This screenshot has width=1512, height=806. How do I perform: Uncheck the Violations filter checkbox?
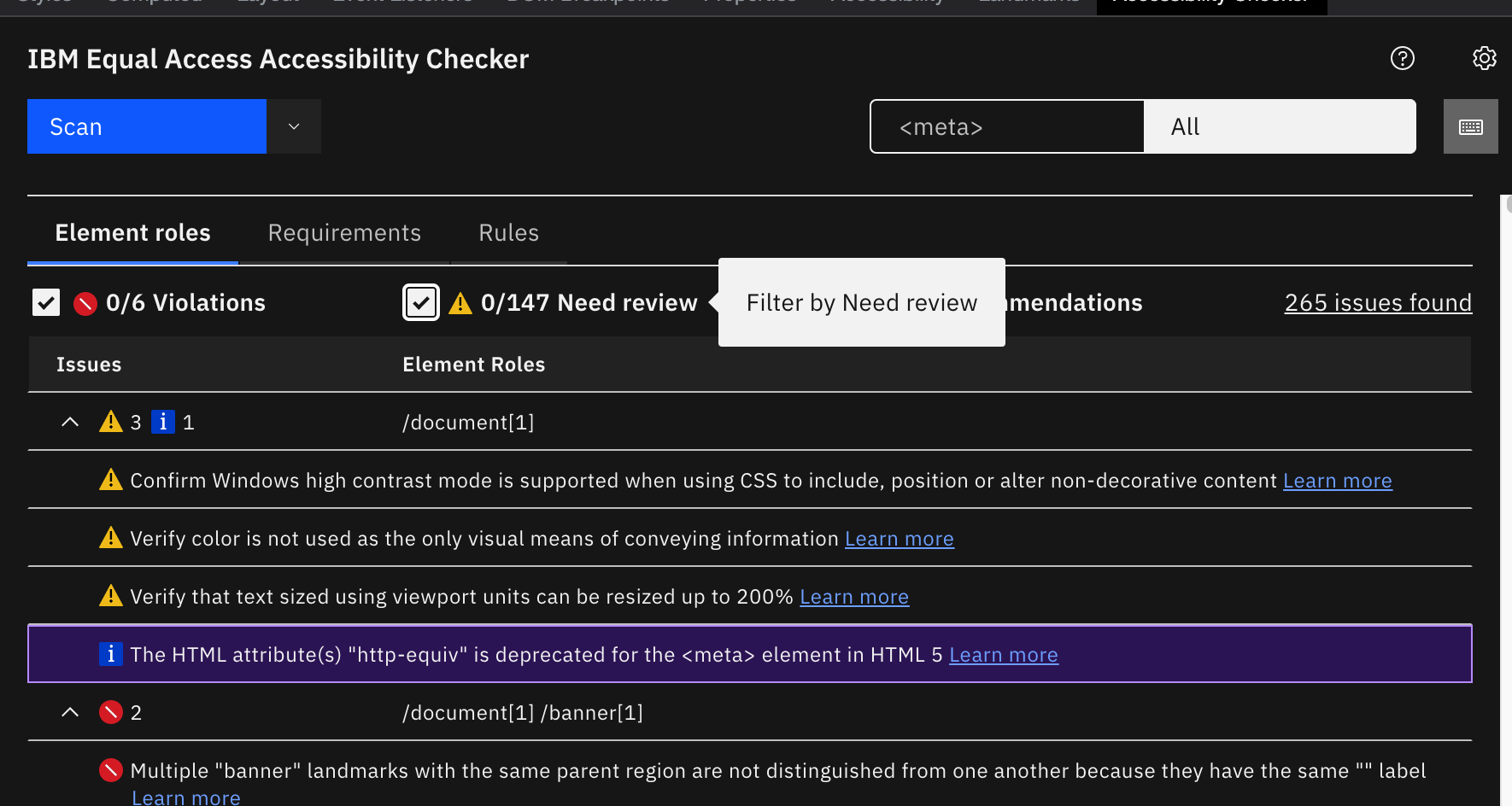[45, 301]
